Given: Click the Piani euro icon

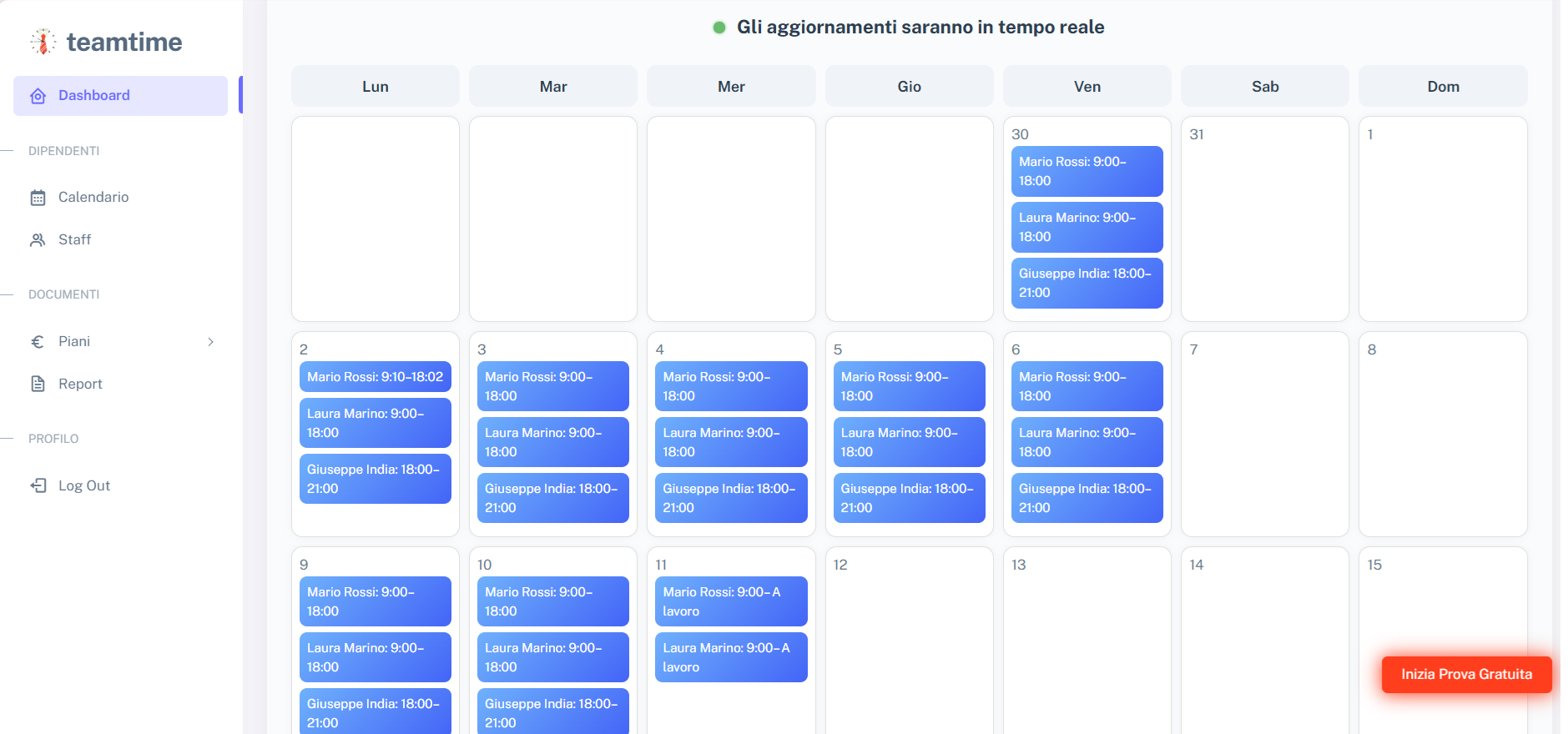Looking at the screenshot, I should click(38, 342).
